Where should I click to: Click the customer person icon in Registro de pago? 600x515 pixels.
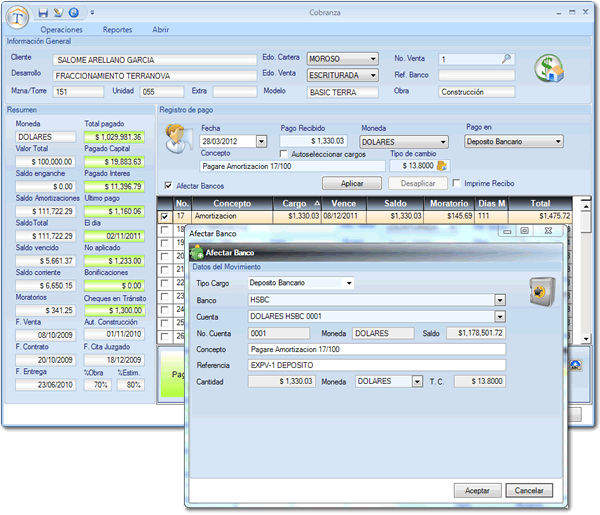179,138
